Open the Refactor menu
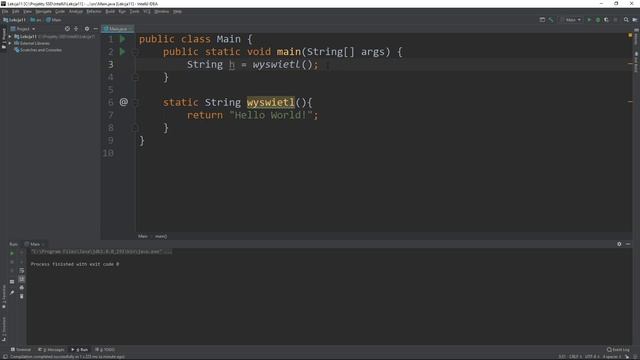The height and width of the screenshot is (360, 640). [93, 11]
